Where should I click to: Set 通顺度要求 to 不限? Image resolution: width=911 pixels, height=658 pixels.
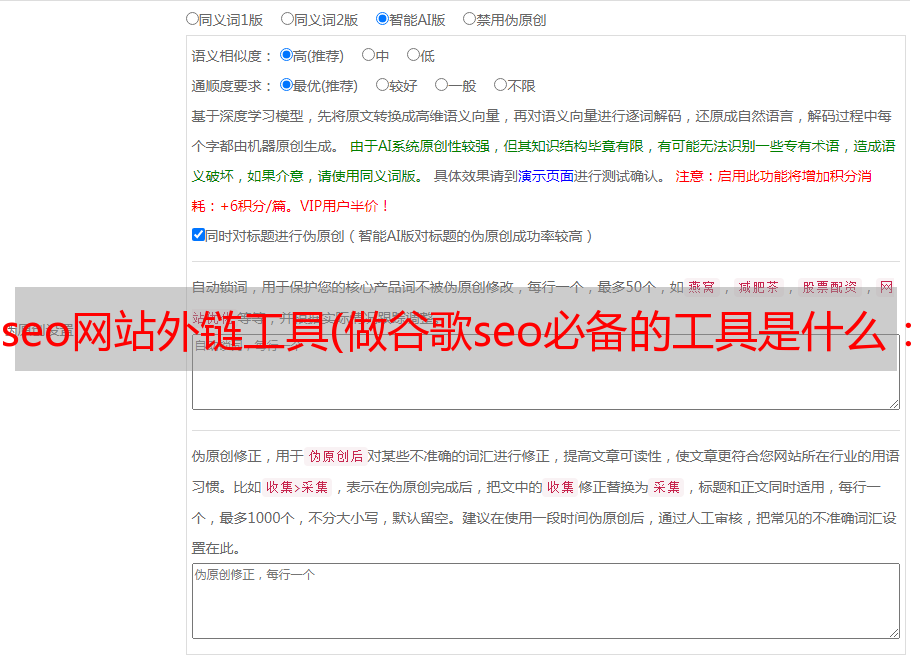tap(500, 85)
